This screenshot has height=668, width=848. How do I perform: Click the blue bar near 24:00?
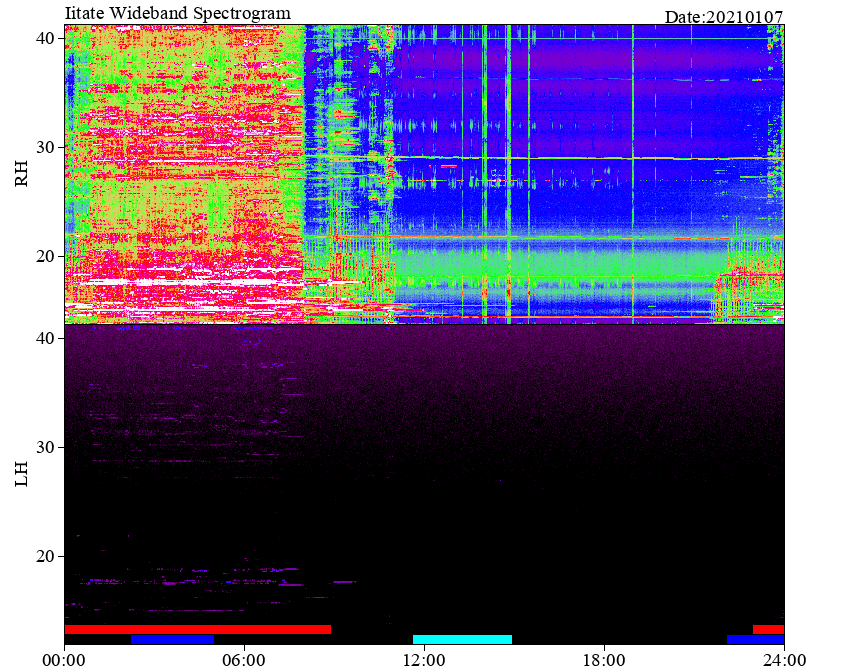pyautogui.click(x=756, y=639)
